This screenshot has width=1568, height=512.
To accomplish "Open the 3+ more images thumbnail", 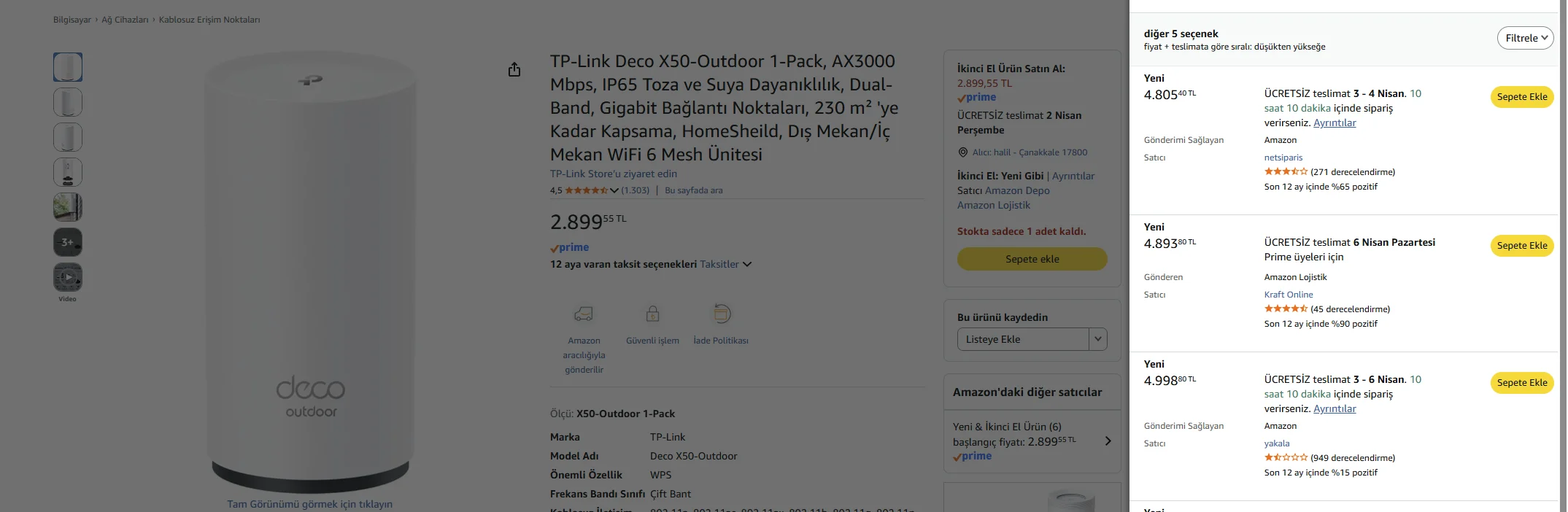I will [x=68, y=242].
